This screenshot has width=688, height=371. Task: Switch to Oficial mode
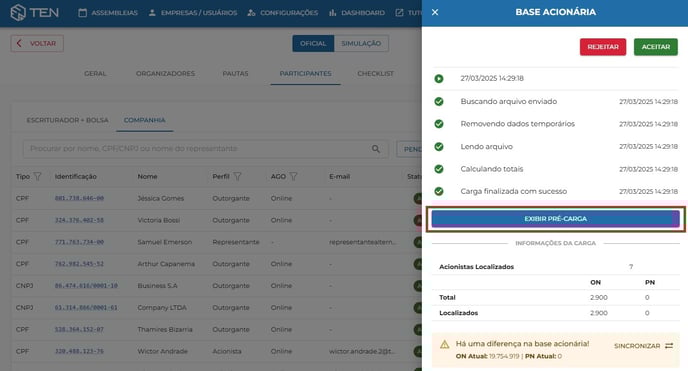(x=313, y=43)
